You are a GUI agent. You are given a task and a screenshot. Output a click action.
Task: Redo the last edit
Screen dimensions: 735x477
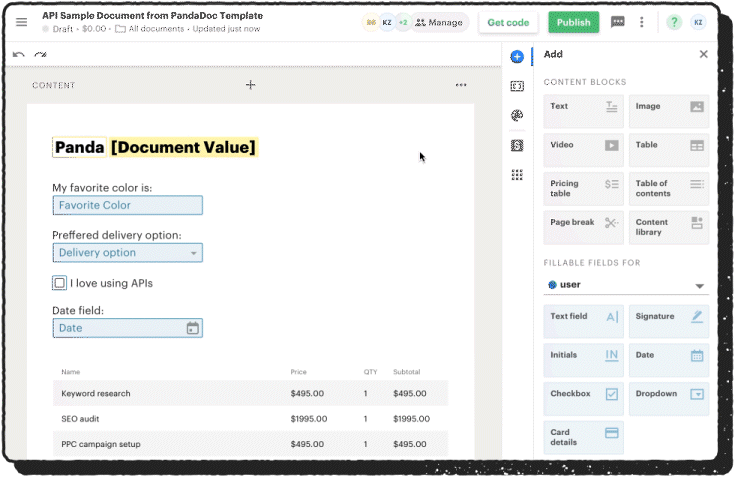click(x=40, y=54)
